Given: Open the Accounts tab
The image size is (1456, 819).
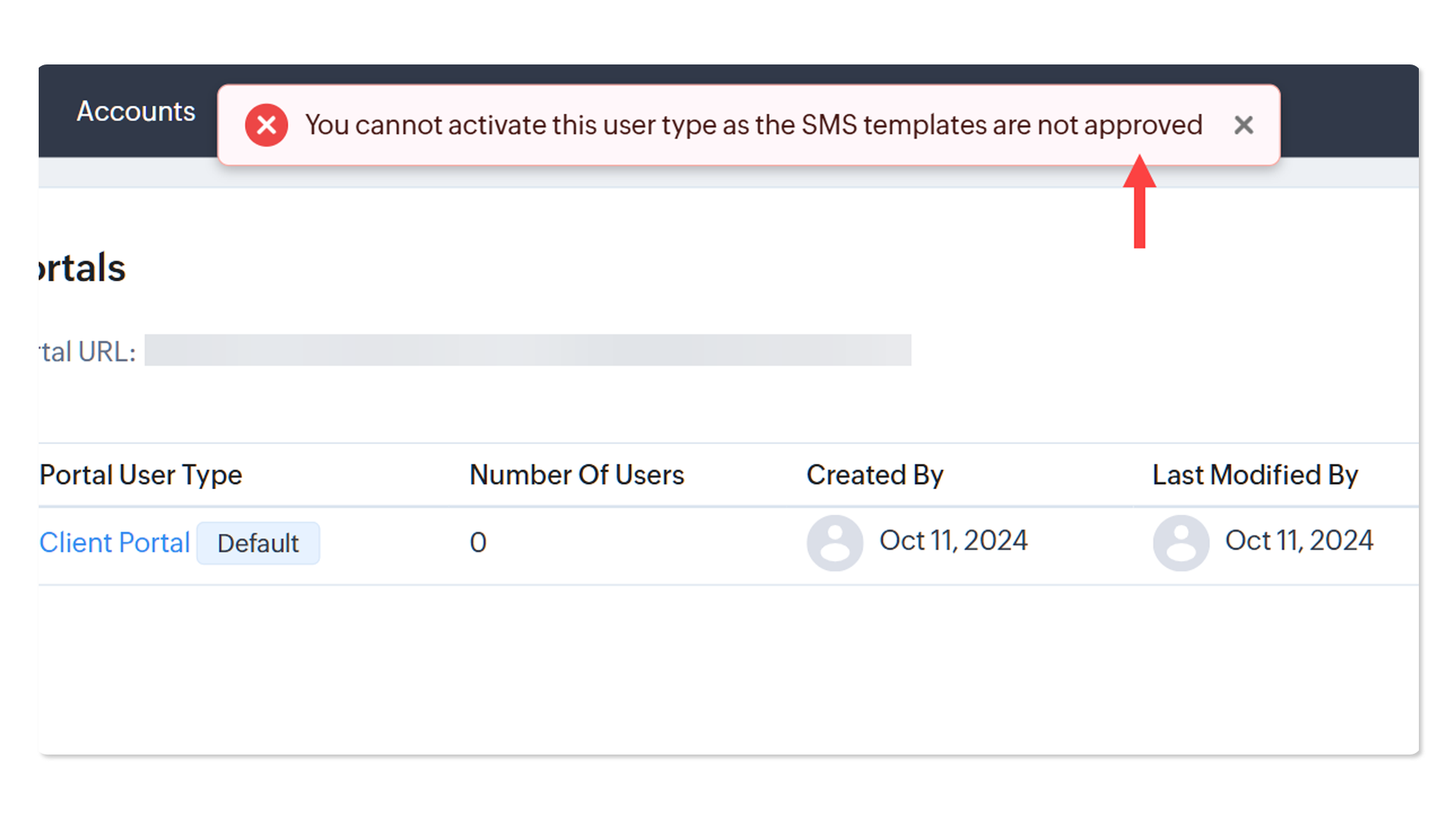Looking at the screenshot, I should 136,111.
